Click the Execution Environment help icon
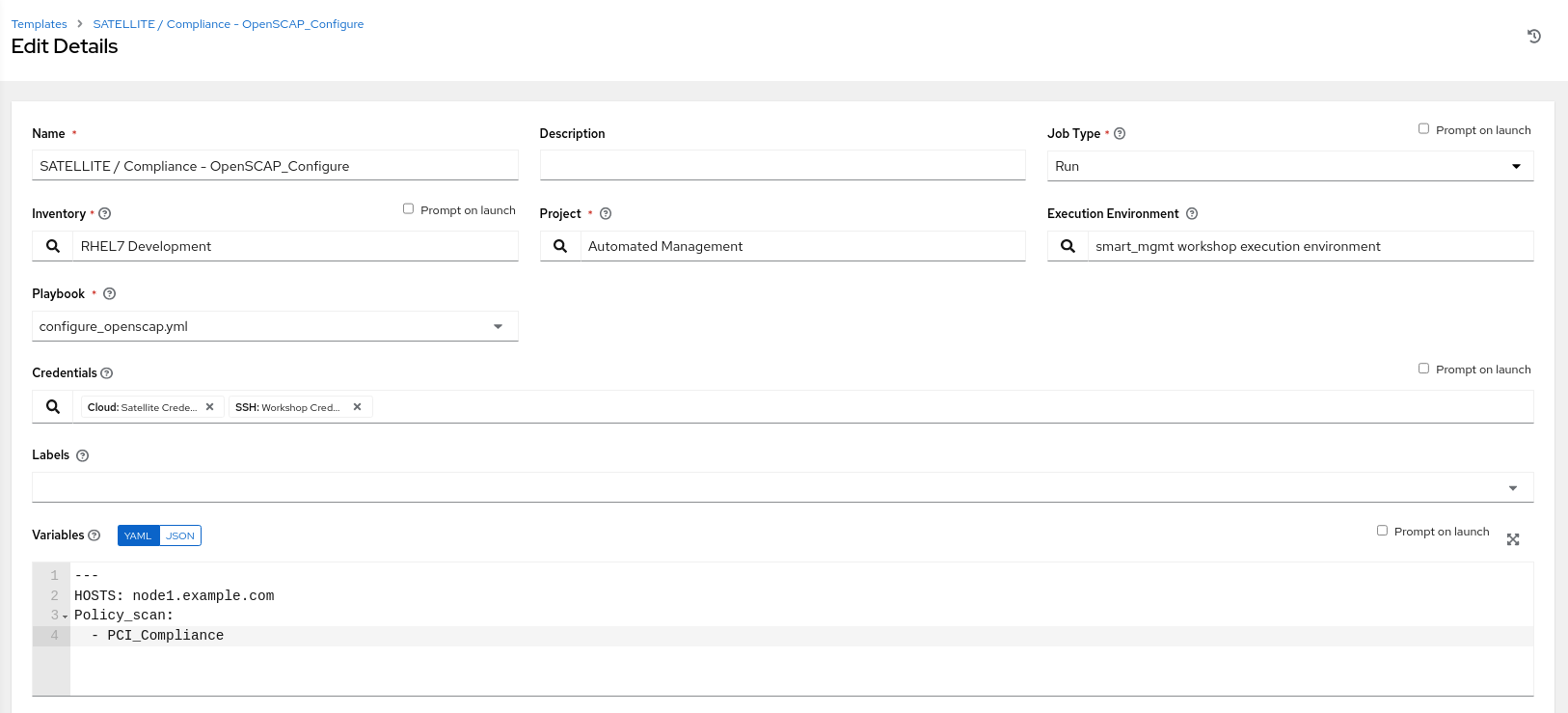 pos(1192,214)
